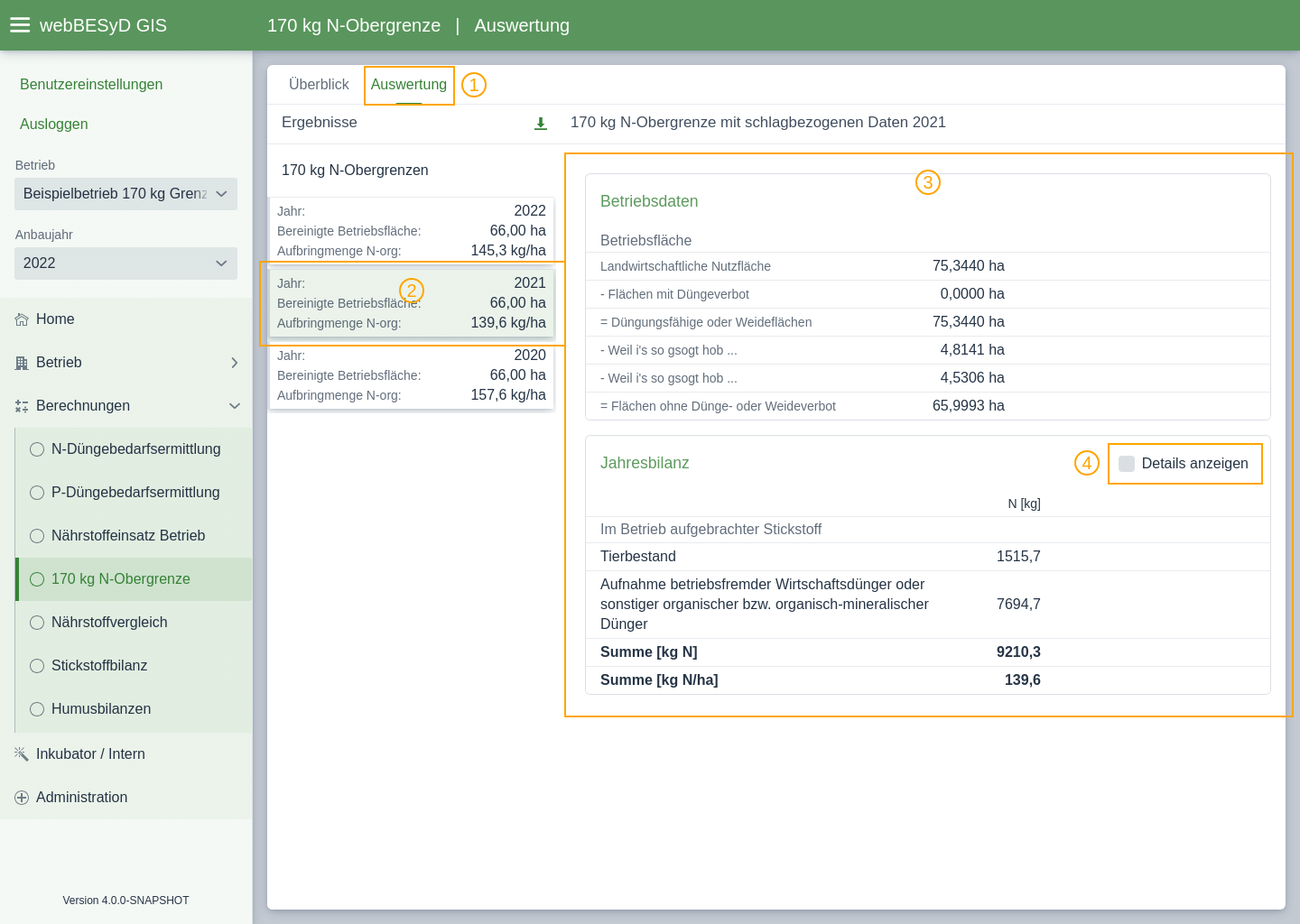The image size is (1300, 924).
Task: Click the Landwirtschaftliche Nutzfläche row
Action: point(928,266)
